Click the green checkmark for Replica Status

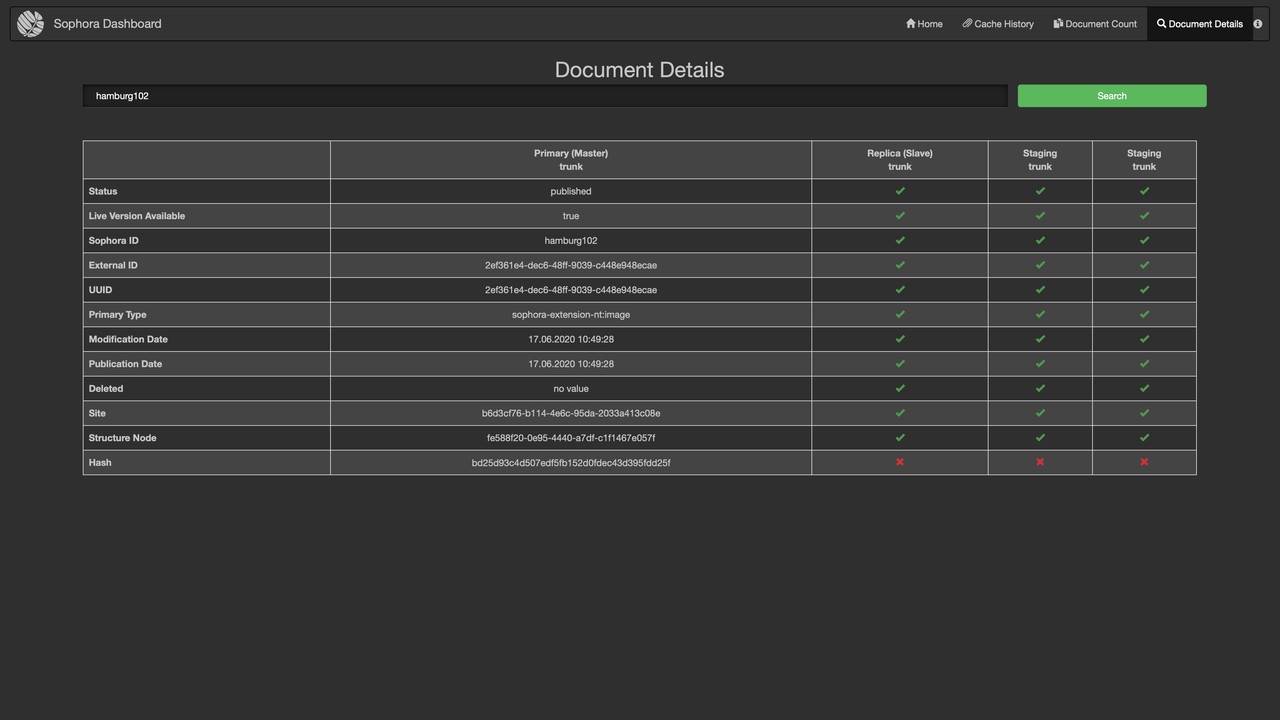pyautogui.click(x=899, y=189)
